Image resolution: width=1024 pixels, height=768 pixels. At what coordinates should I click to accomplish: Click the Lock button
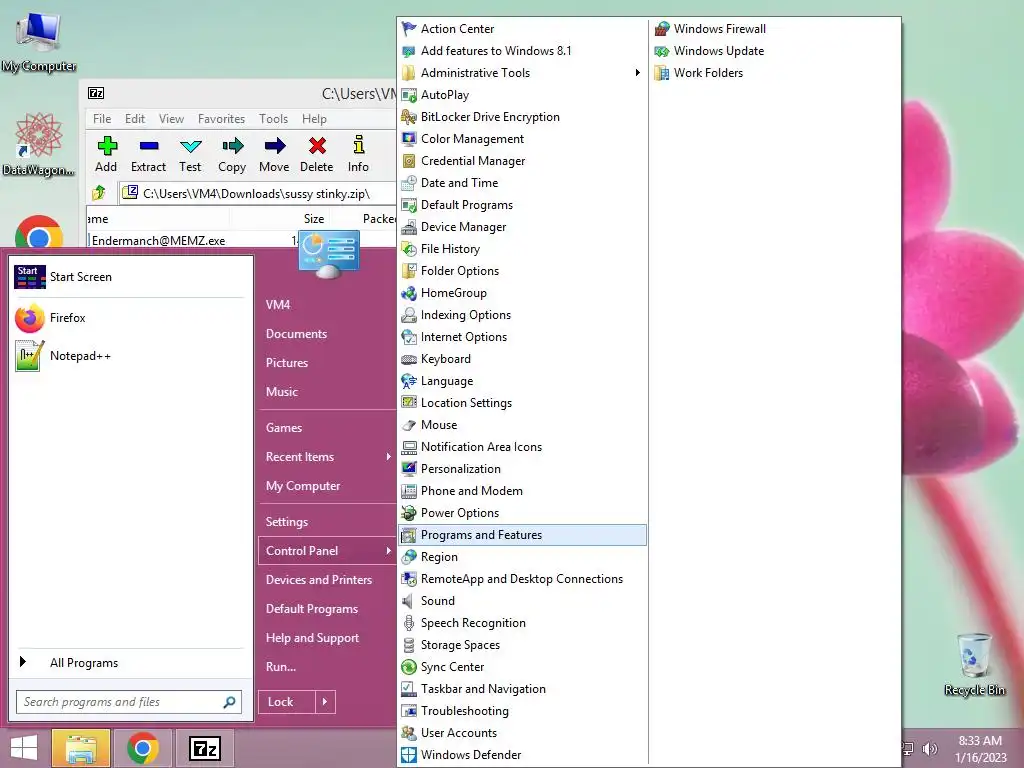click(x=287, y=702)
